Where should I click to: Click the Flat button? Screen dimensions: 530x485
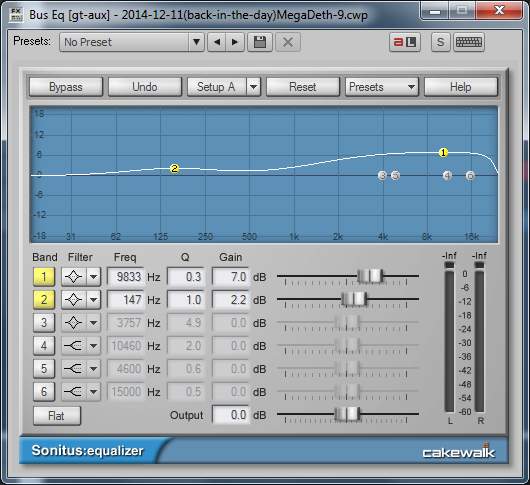point(57,415)
